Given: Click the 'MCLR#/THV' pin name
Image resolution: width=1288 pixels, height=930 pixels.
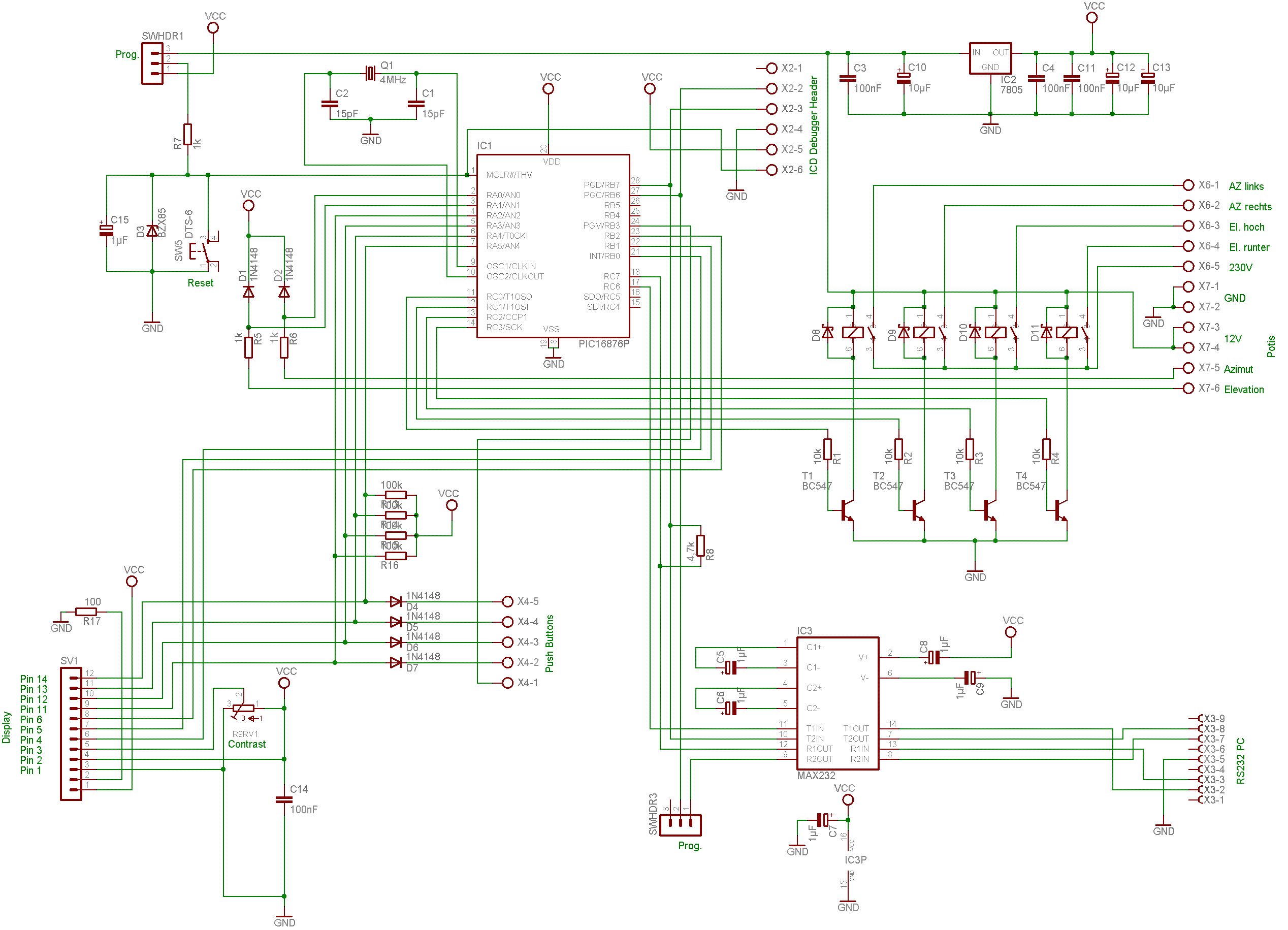Looking at the screenshot, I should 509,175.
